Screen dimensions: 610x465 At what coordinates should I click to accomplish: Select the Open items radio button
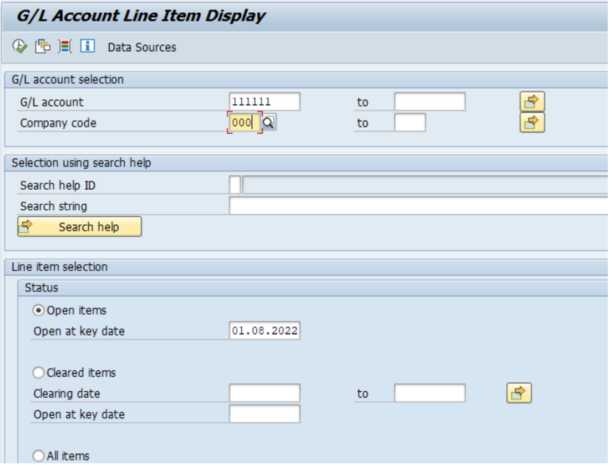tap(40, 310)
